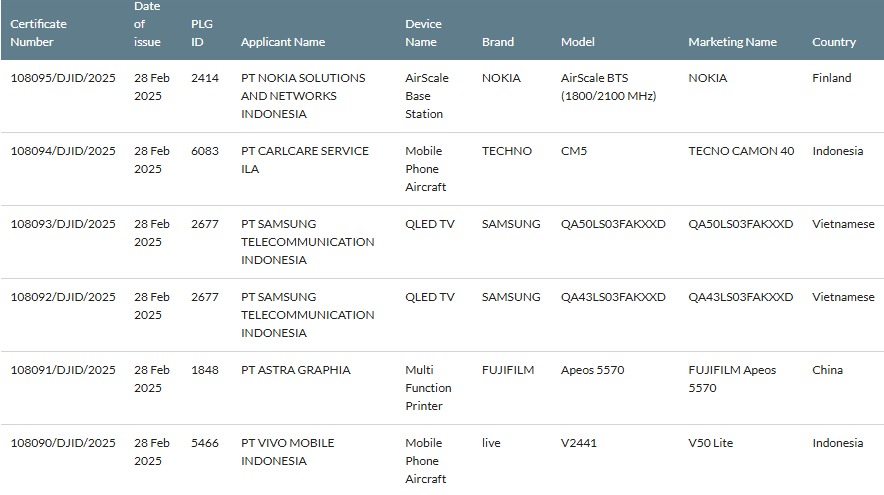The image size is (884, 495).
Task: Click the Marketing Name column header
Action: 732,42
